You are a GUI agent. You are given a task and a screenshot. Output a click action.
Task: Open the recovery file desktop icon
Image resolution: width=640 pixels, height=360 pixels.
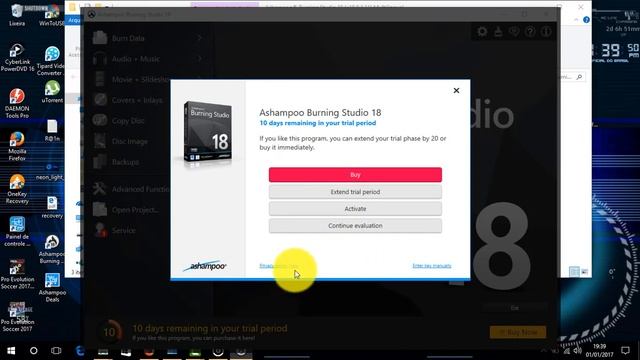52,207
